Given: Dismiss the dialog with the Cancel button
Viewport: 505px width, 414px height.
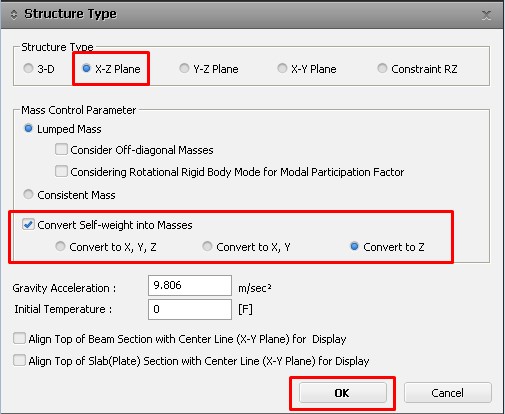Looking at the screenshot, I should click(x=448, y=393).
